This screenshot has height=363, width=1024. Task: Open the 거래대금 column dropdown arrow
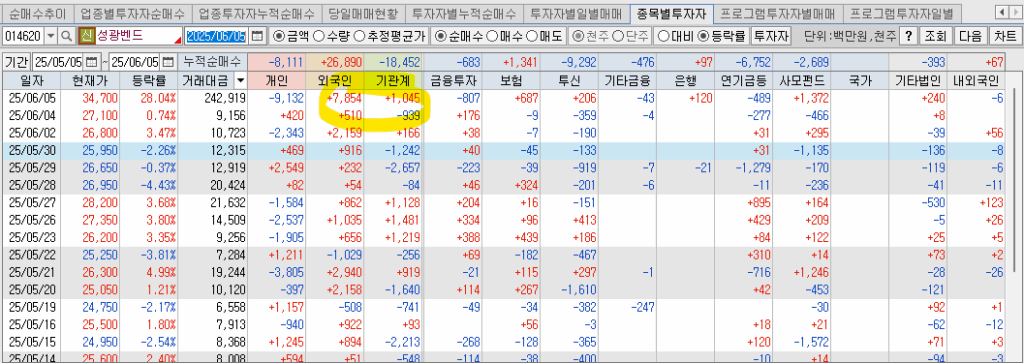[241, 81]
